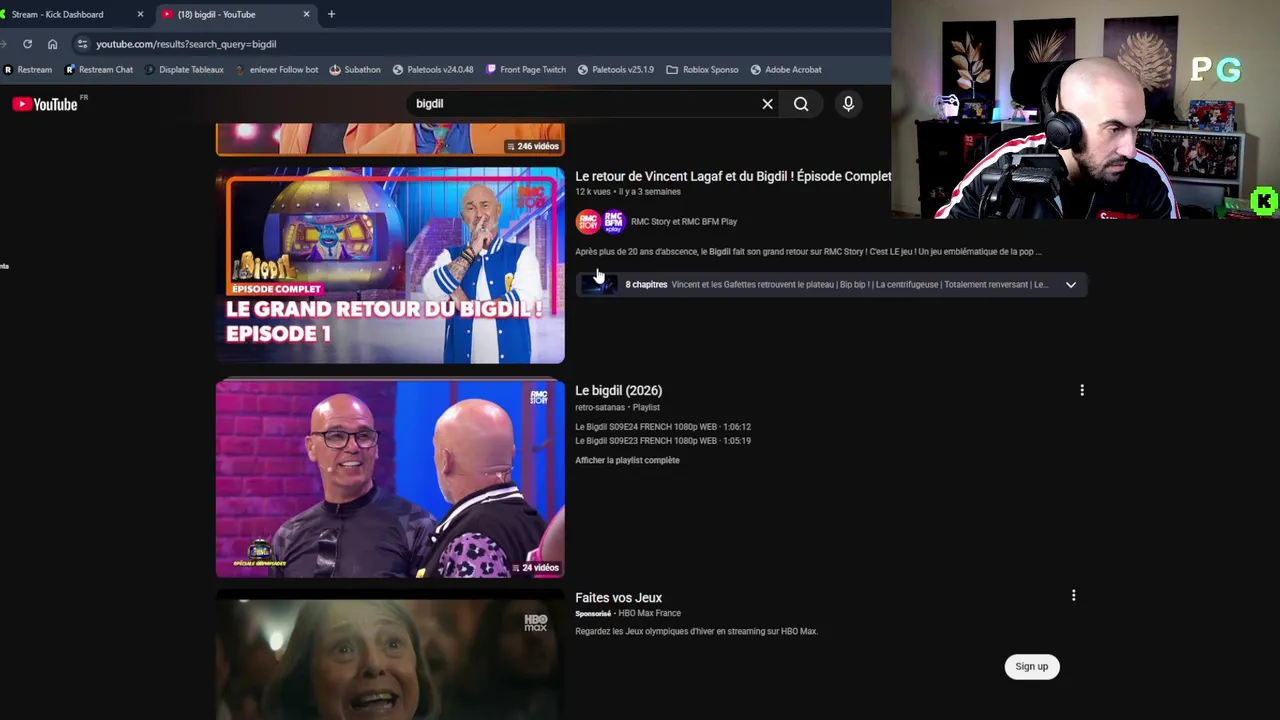
Task: Play Le Grand Retour du Bigdil thumbnail
Action: tap(390, 266)
